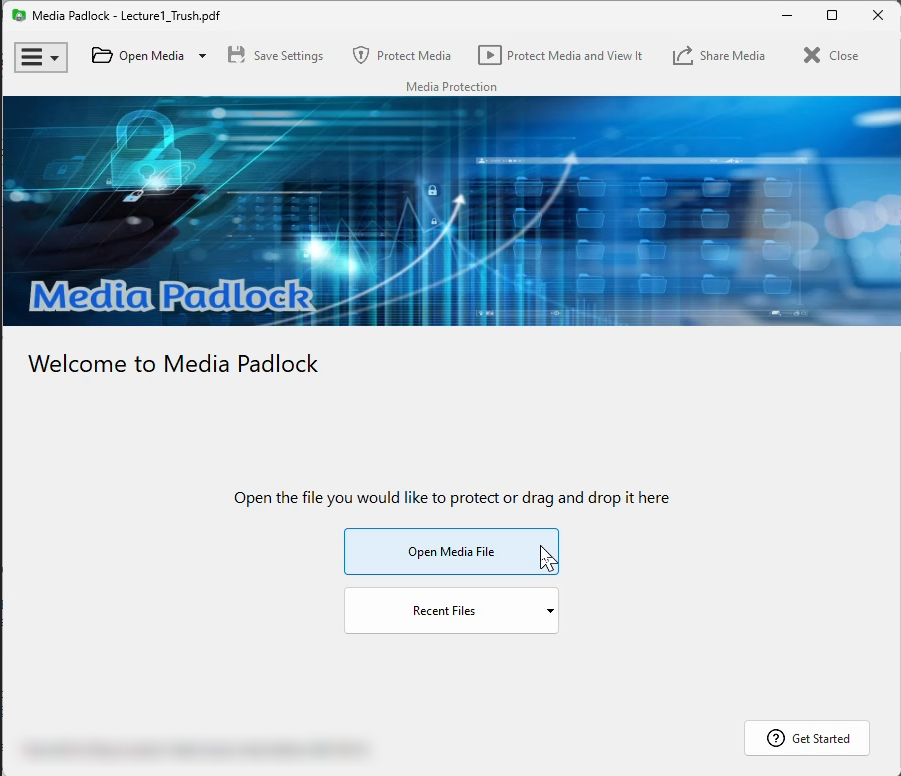The height and width of the screenshot is (776, 901).
Task: Open the hamburger main menu
Action: pos(40,57)
